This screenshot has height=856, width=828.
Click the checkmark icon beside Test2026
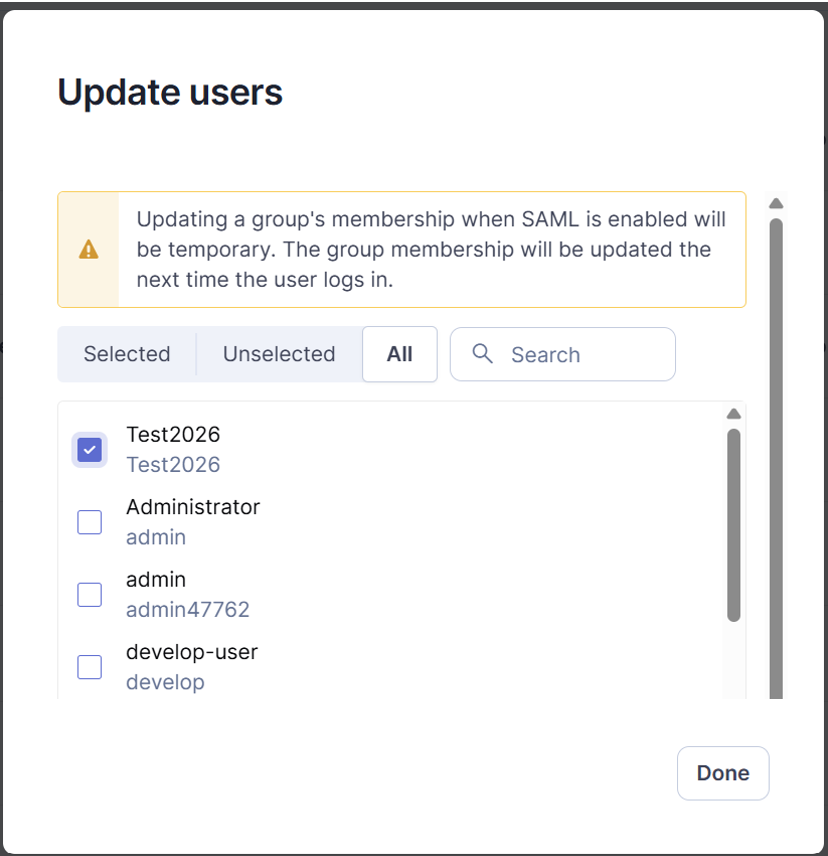click(x=90, y=450)
